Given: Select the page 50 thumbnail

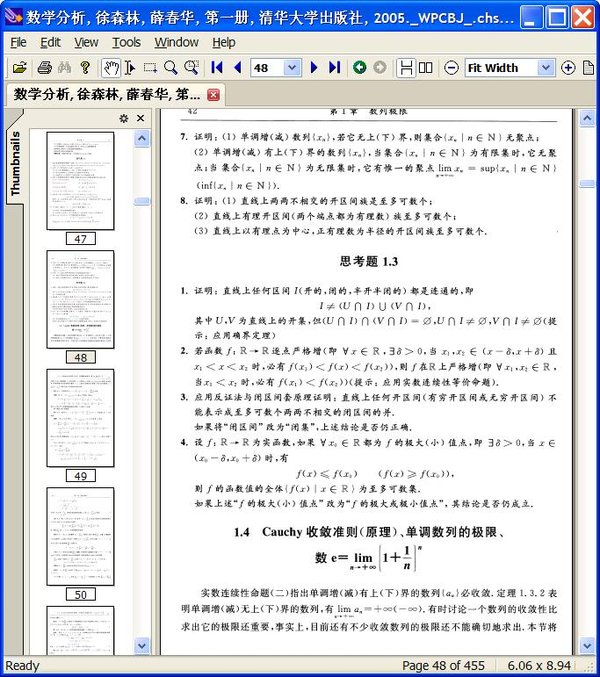Looking at the screenshot, I should click(80, 537).
